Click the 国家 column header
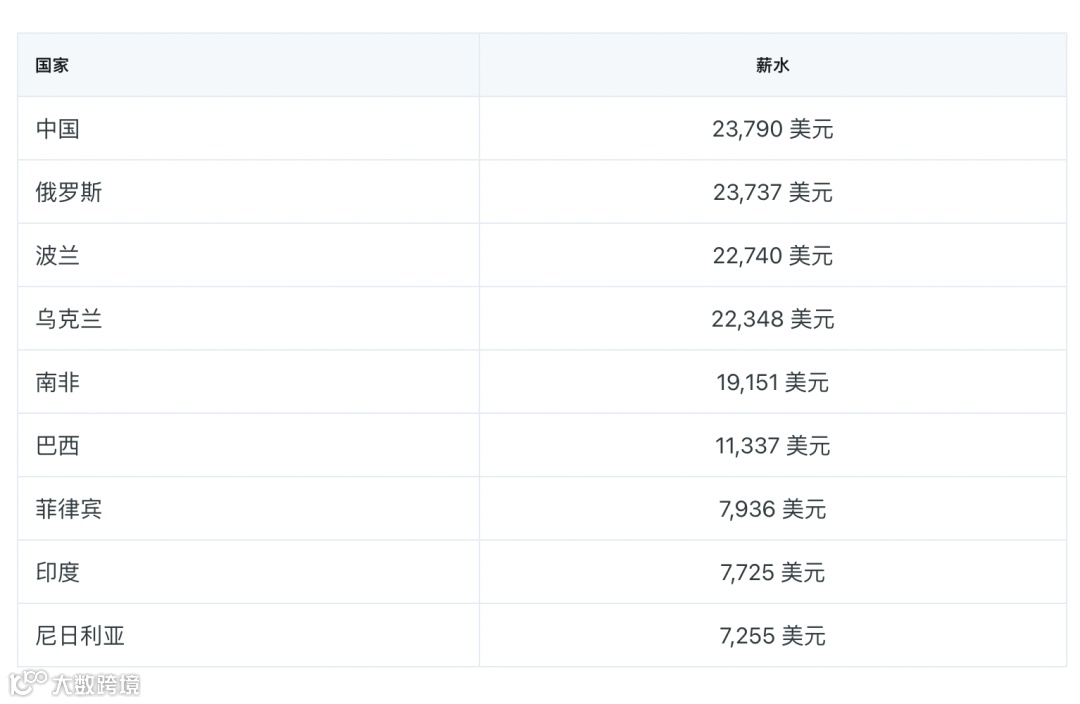The image size is (1080, 704). (52, 65)
